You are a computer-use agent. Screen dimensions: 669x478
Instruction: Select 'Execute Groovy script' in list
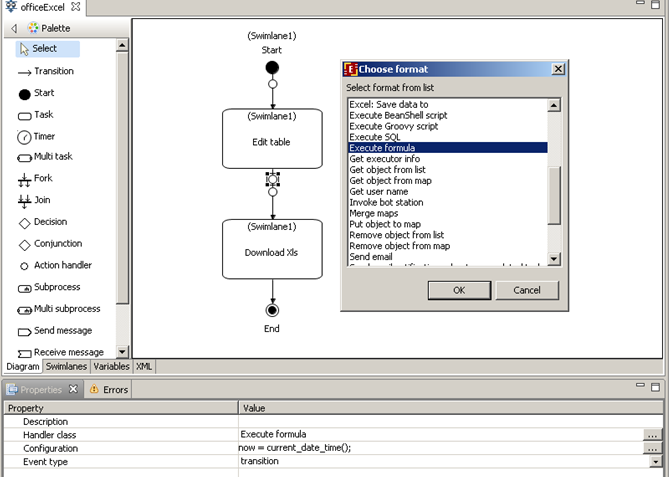pos(396,126)
